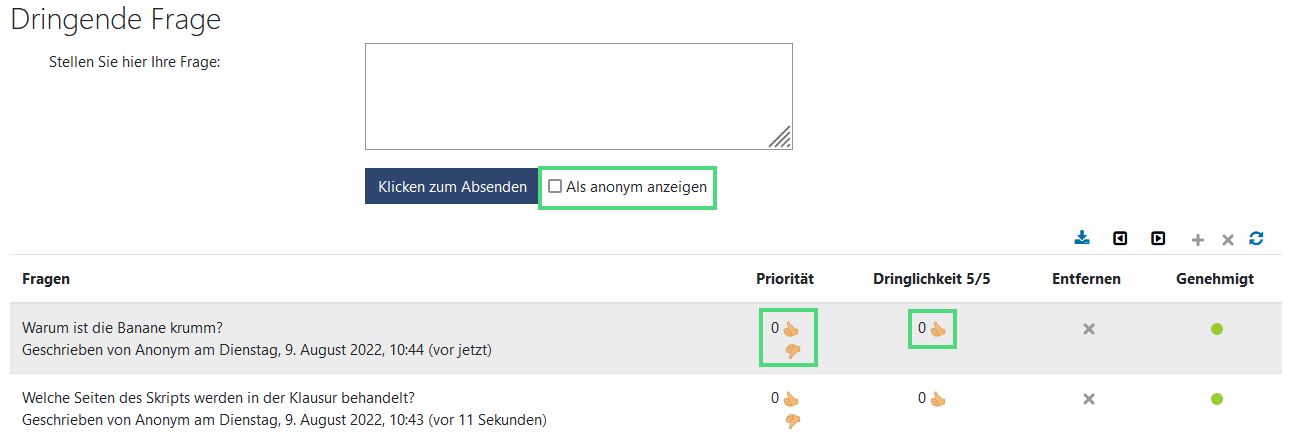Viewport: 1295px width, 441px height.
Task: Enable the 'Als anonym anzeigen' checkbox
Action: (555, 187)
